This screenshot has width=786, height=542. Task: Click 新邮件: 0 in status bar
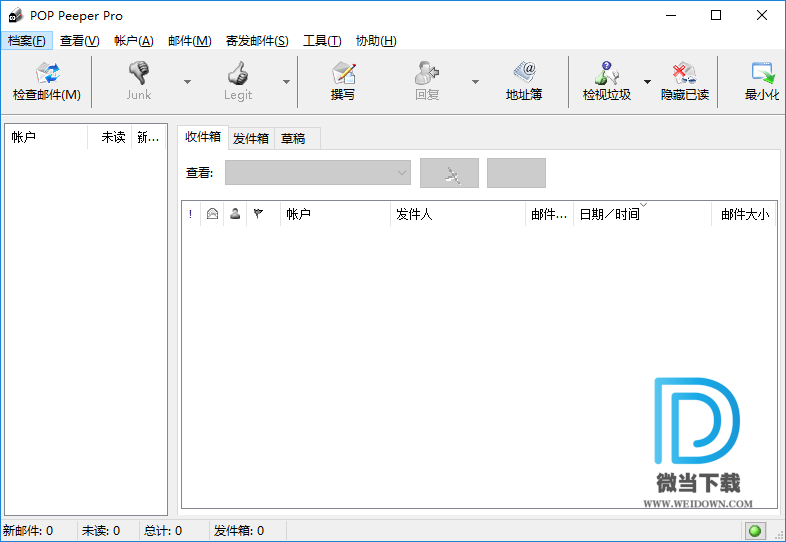pos(28,530)
